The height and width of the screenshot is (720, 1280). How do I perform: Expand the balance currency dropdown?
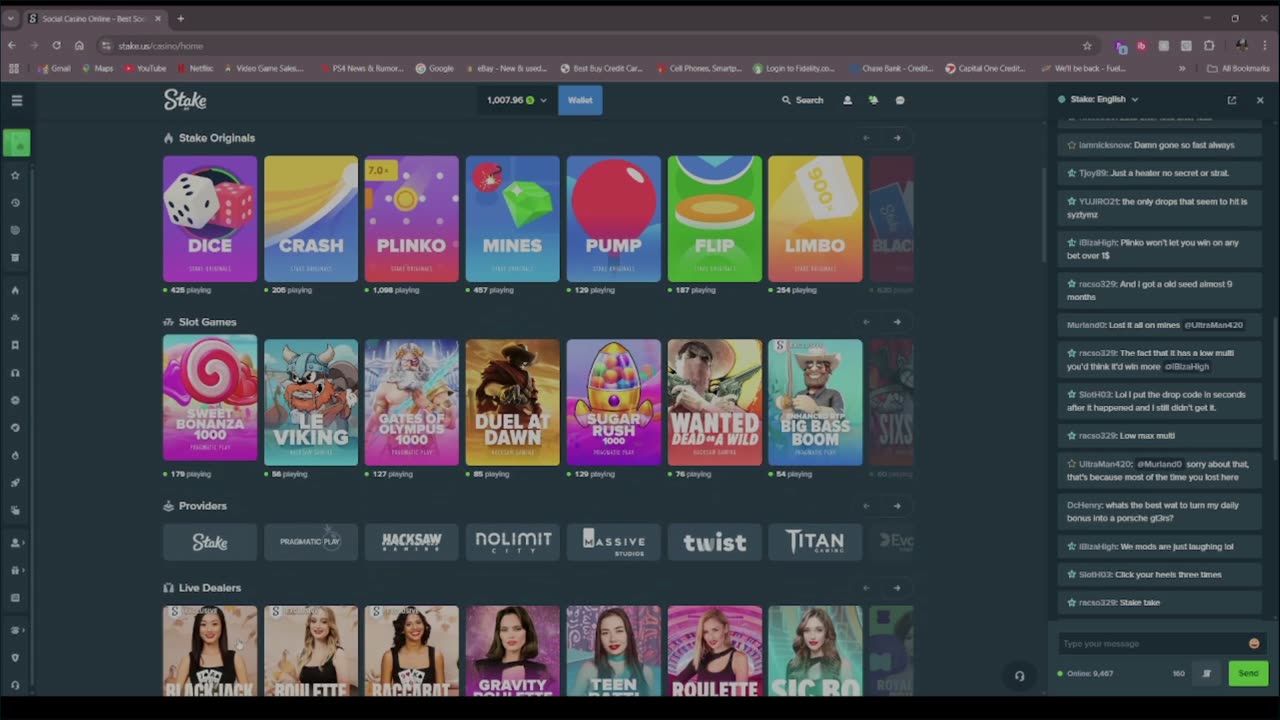(x=544, y=100)
